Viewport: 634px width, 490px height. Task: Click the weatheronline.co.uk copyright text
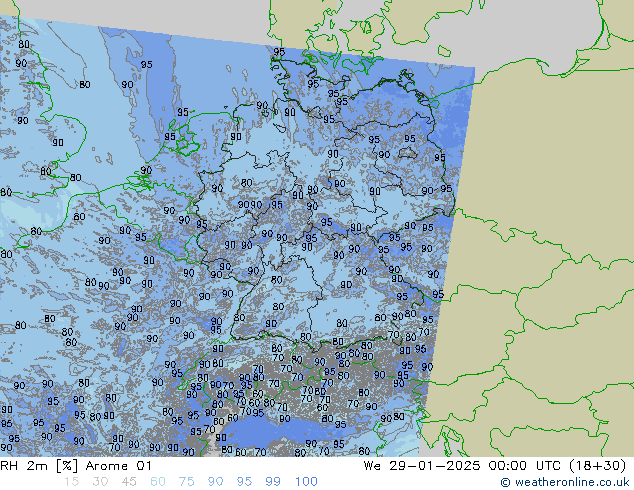pyautogui.click(x=565, y=482)
